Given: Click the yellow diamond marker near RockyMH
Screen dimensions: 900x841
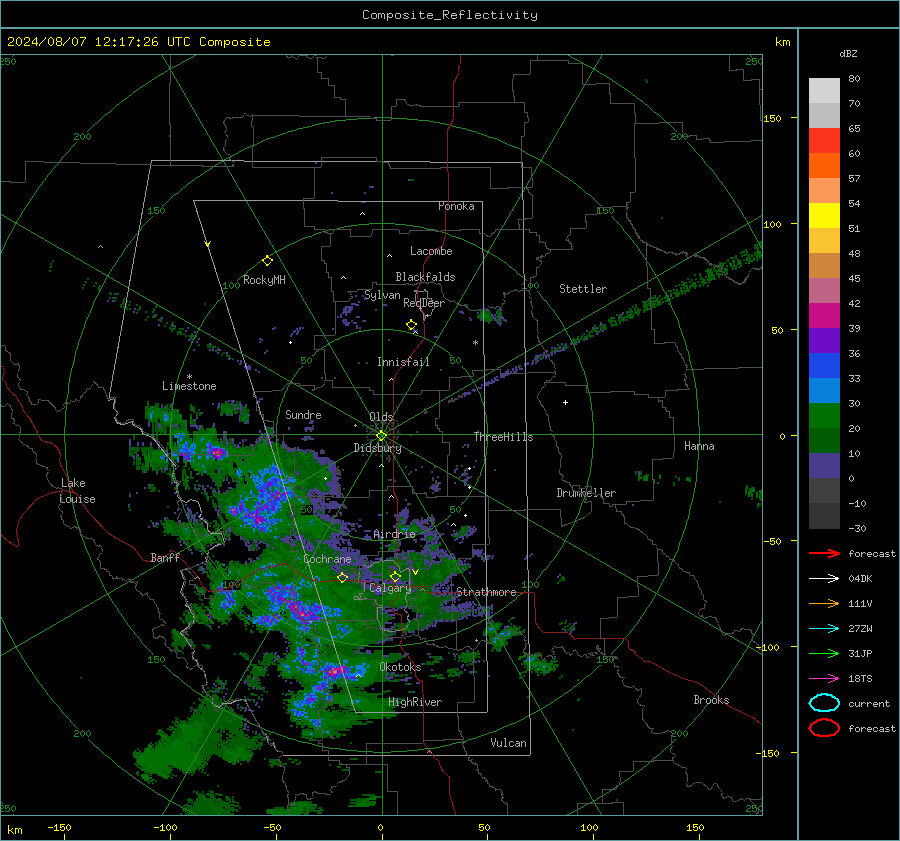Looking at the screenshot, I should click(x=267, y=261).
